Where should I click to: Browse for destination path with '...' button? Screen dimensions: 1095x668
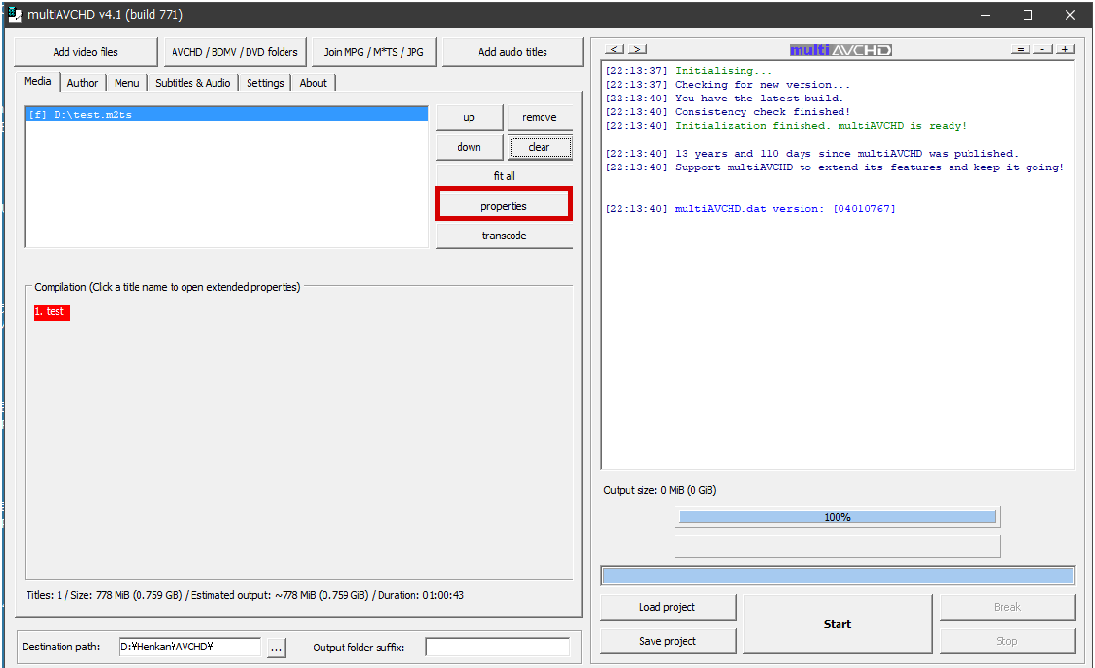pyautogui.click(x=277, y=648)
